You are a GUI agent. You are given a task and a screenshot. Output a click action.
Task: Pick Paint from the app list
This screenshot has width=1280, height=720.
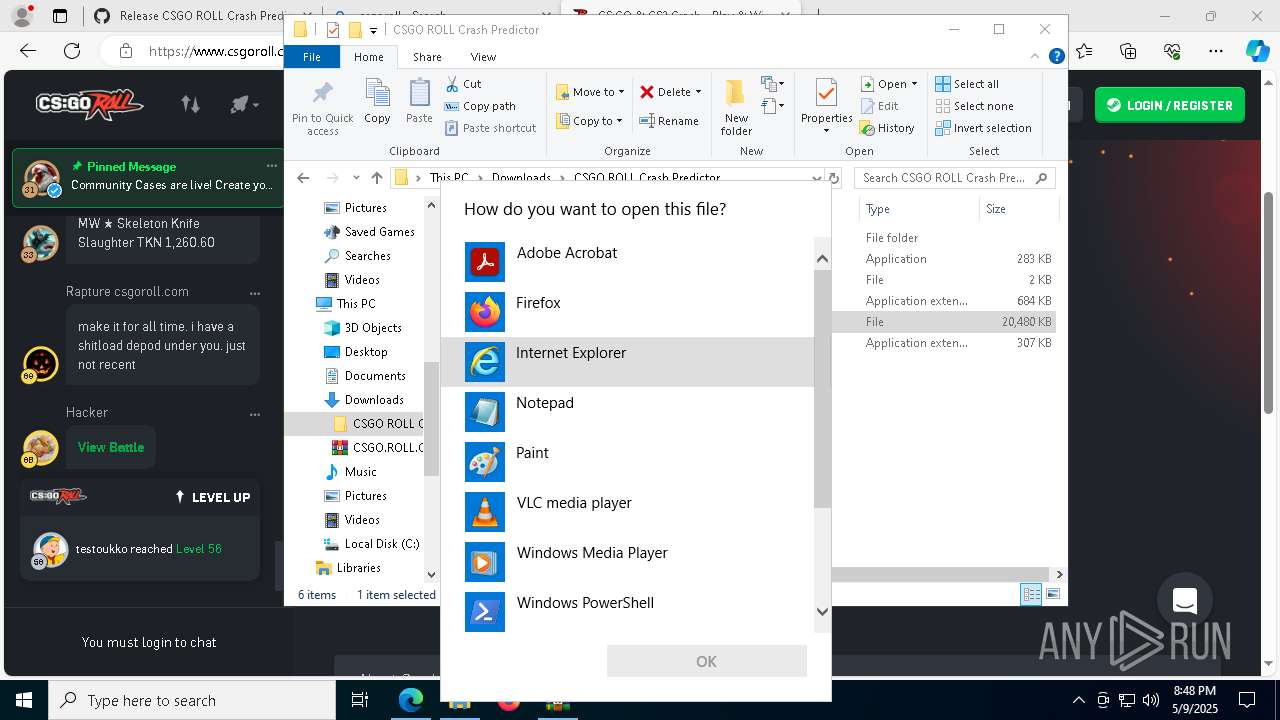click(x=628, y=462)
